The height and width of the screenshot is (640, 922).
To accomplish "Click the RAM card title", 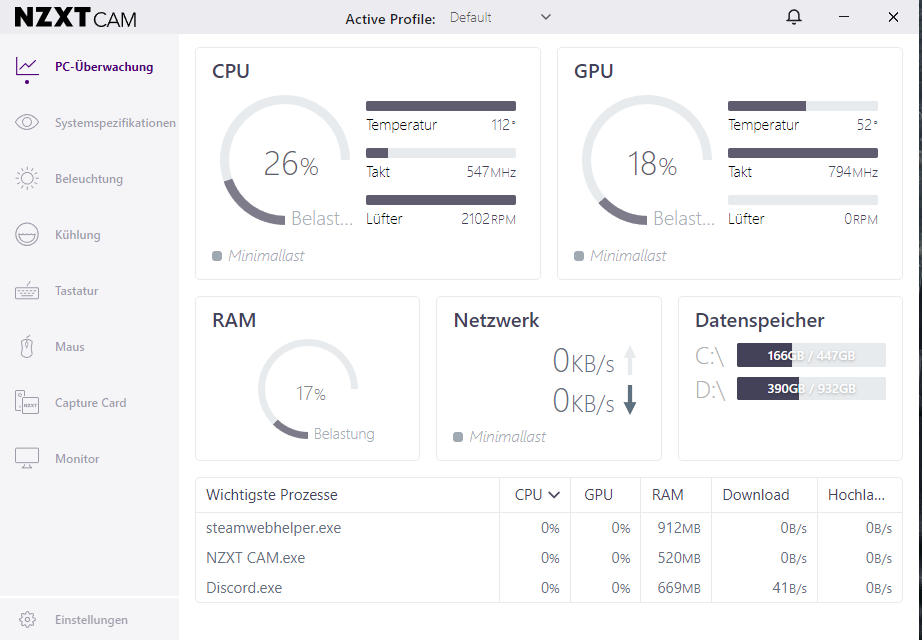I will (x=234, y=320).
